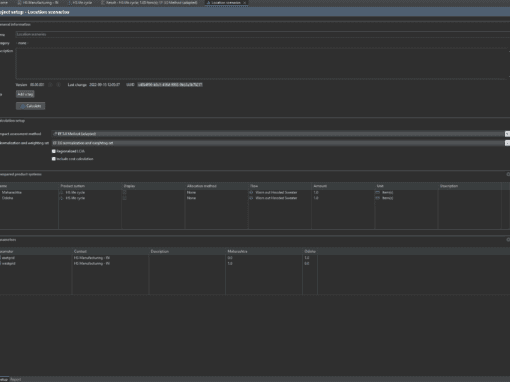Select the Location scenarios tab

pyautogui.click(x=226, y=2)
